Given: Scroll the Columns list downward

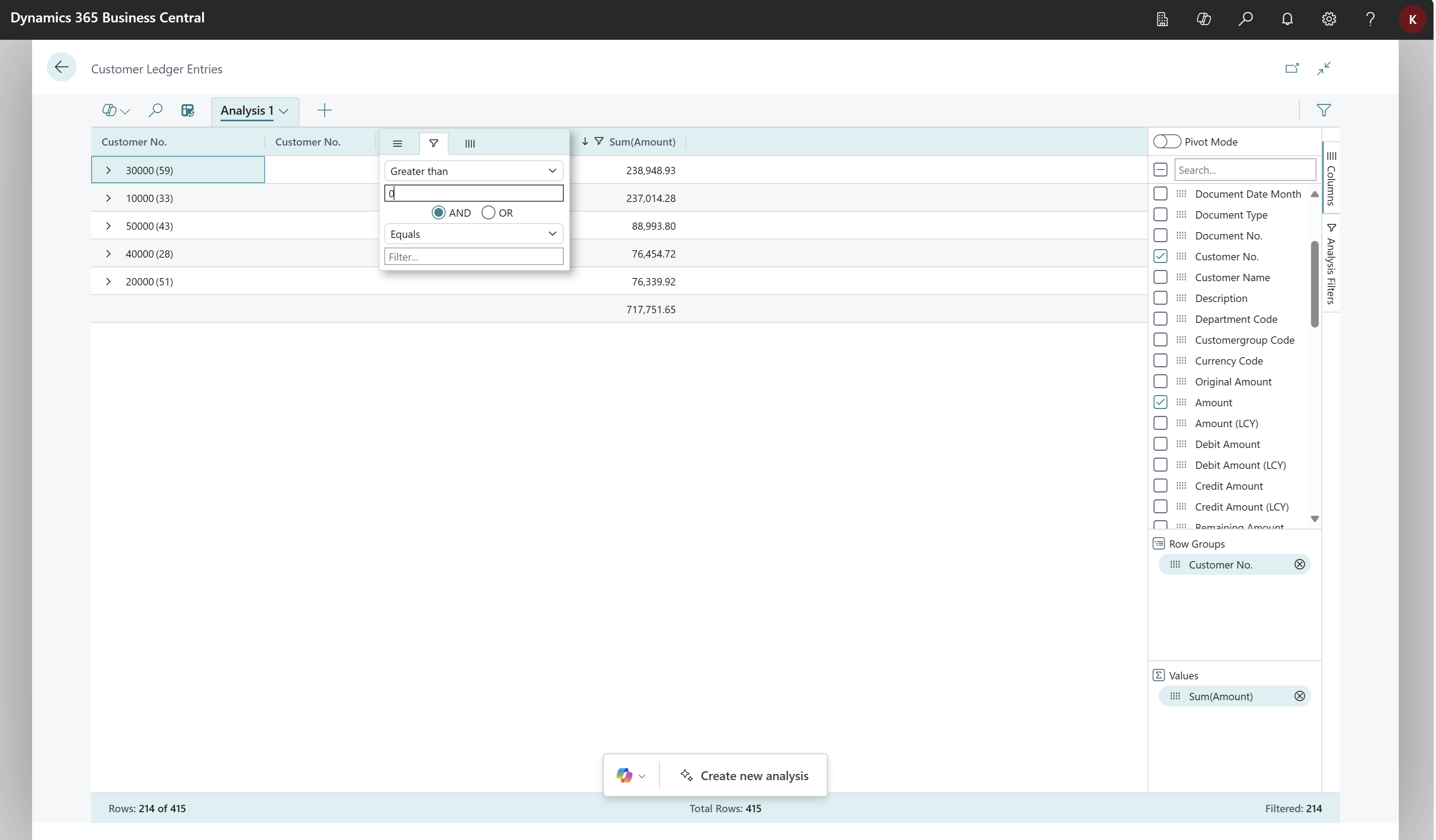Looking at the screenshot, I should click(1314, 520).
